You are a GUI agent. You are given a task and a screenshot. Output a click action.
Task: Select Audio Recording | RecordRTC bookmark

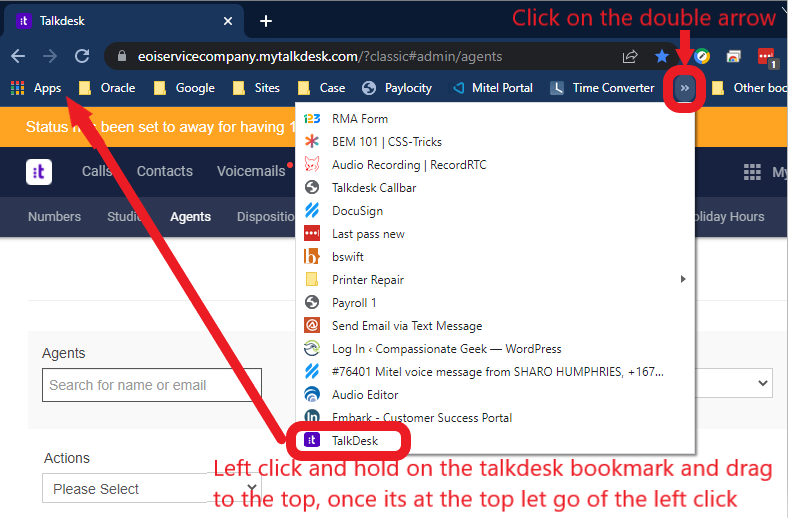[x=495, y=165]
